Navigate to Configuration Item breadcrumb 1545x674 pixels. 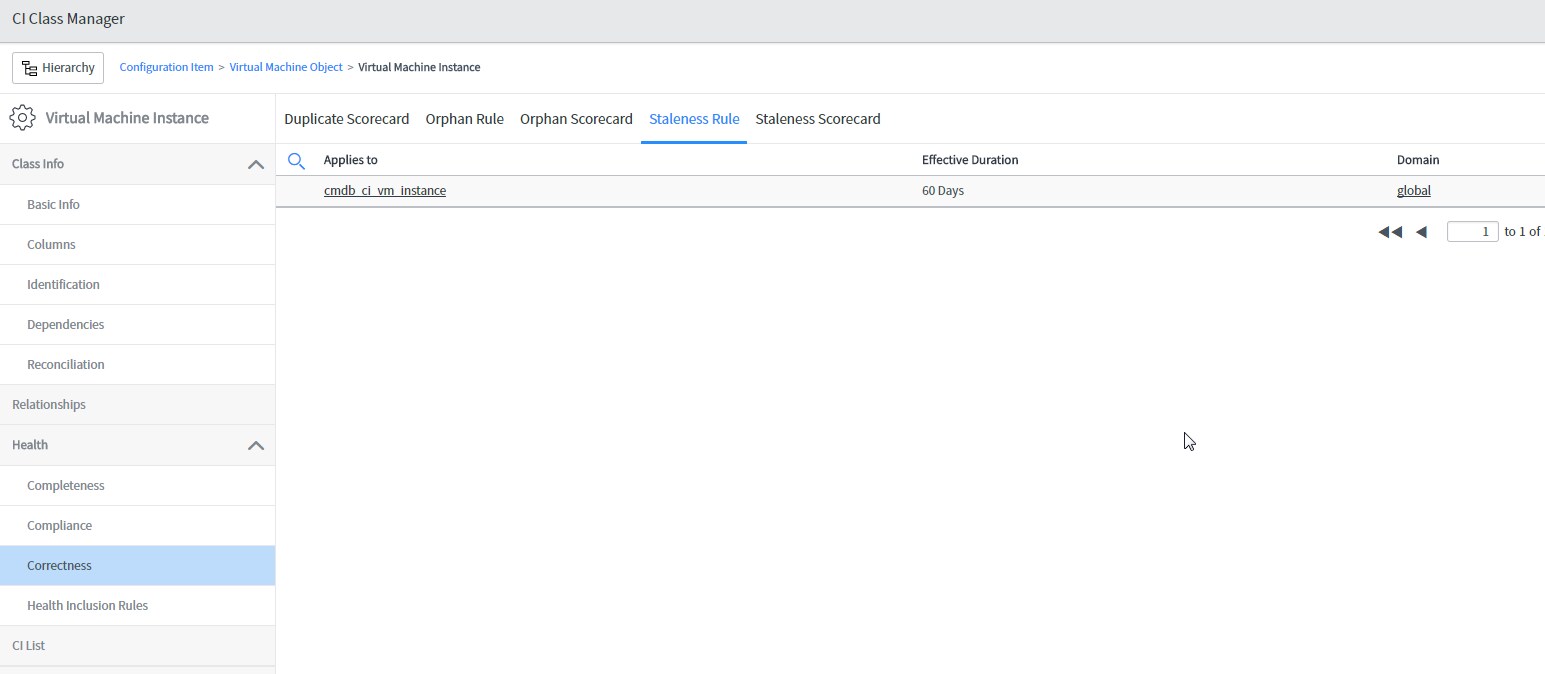pos(166,67)
